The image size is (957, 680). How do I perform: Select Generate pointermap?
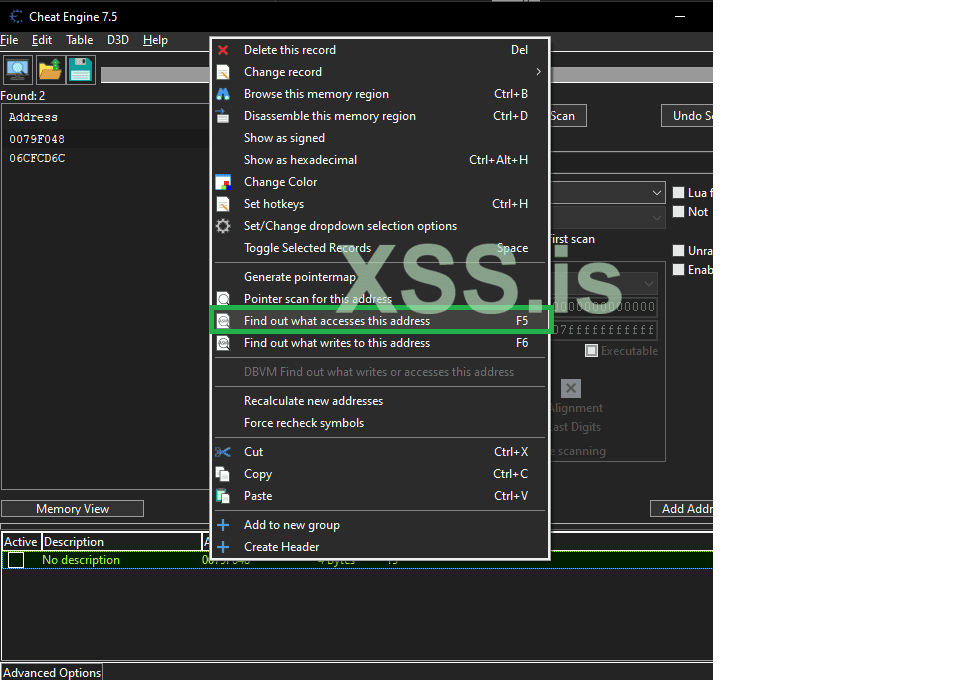[381, 277]
